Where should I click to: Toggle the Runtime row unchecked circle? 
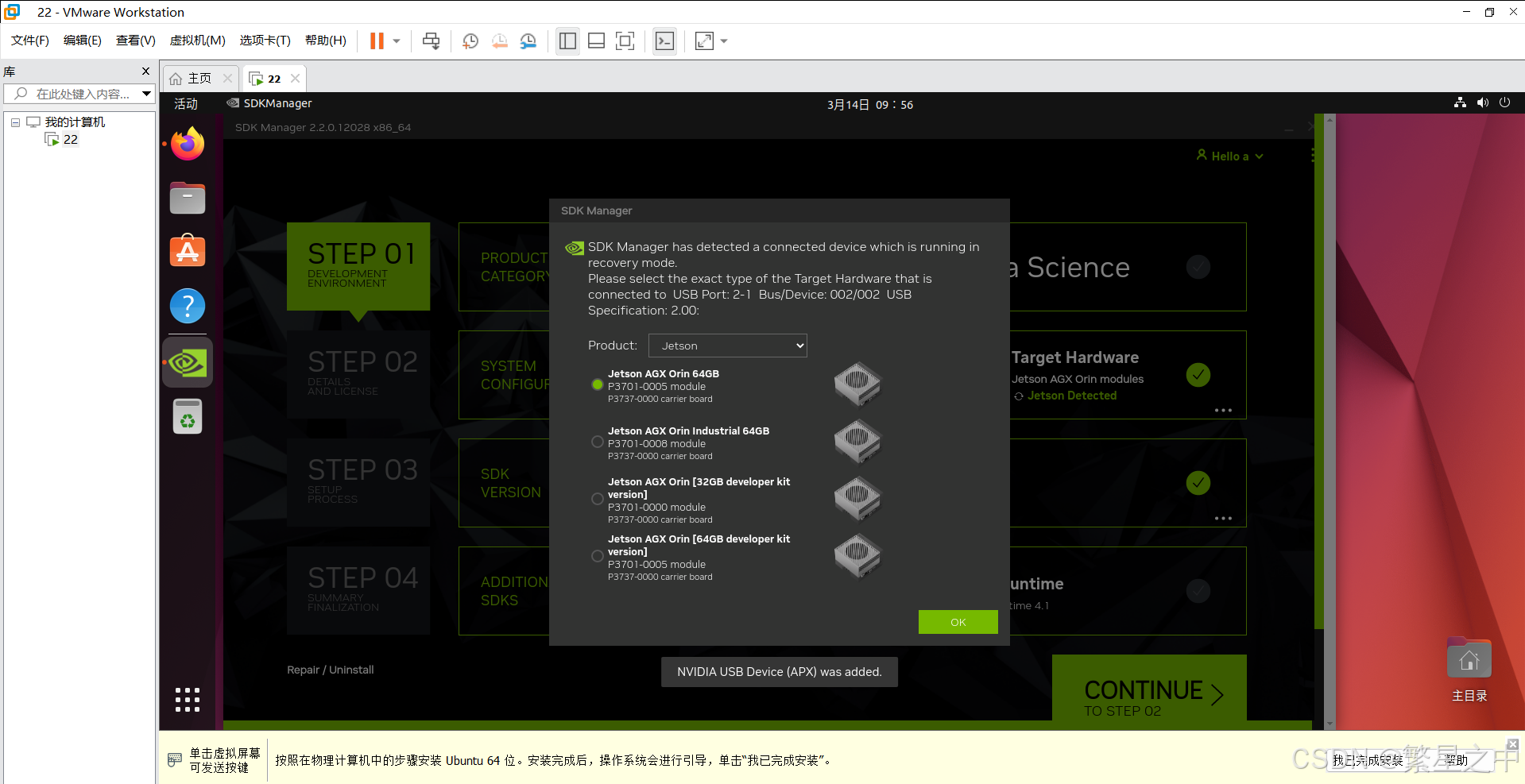pyautogui.click(x=1198, y=591)
